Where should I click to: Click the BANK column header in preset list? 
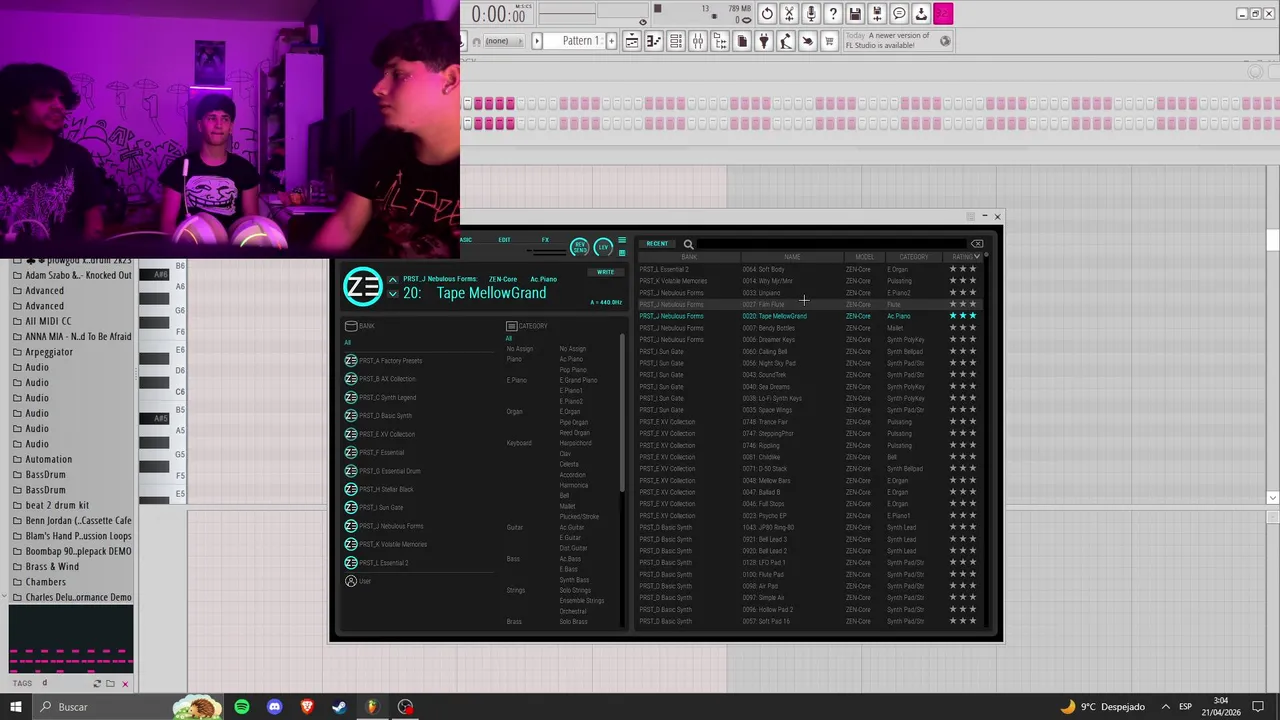point(689,257)
